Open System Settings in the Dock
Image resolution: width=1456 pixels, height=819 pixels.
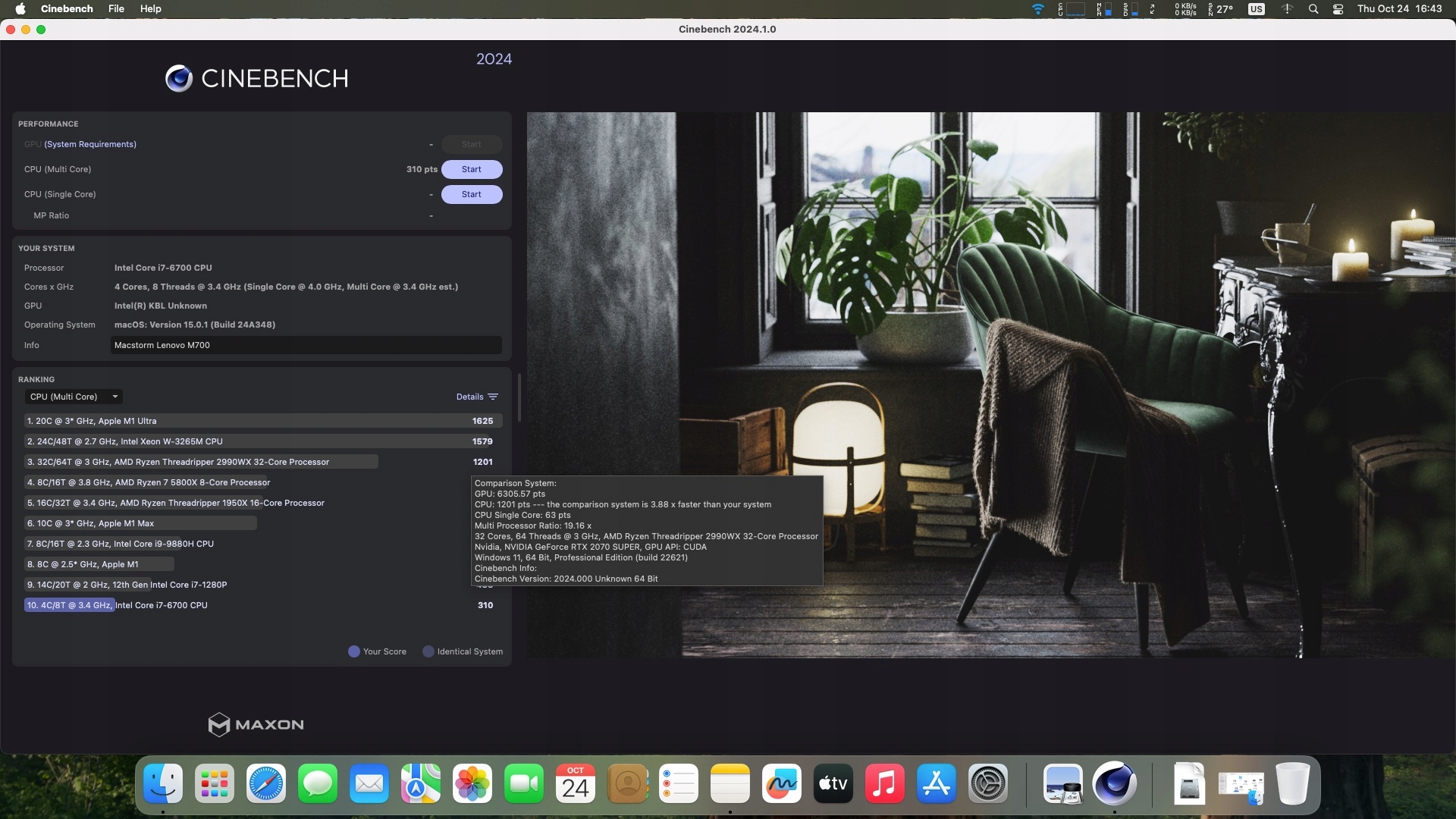tap(988, 783)
